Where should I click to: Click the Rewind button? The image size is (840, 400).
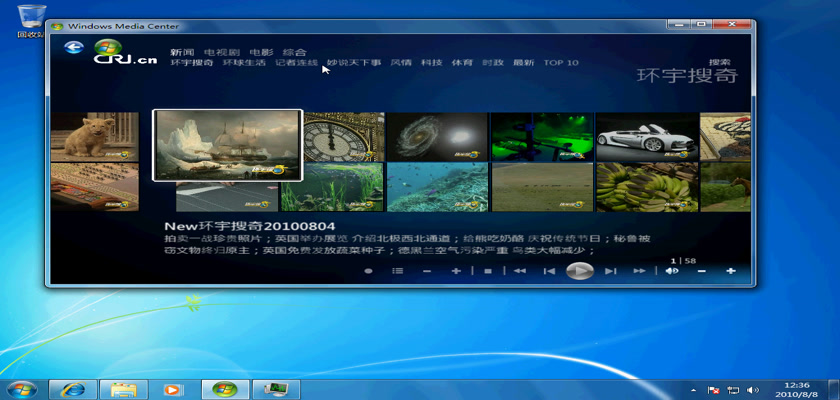(520, 271)
